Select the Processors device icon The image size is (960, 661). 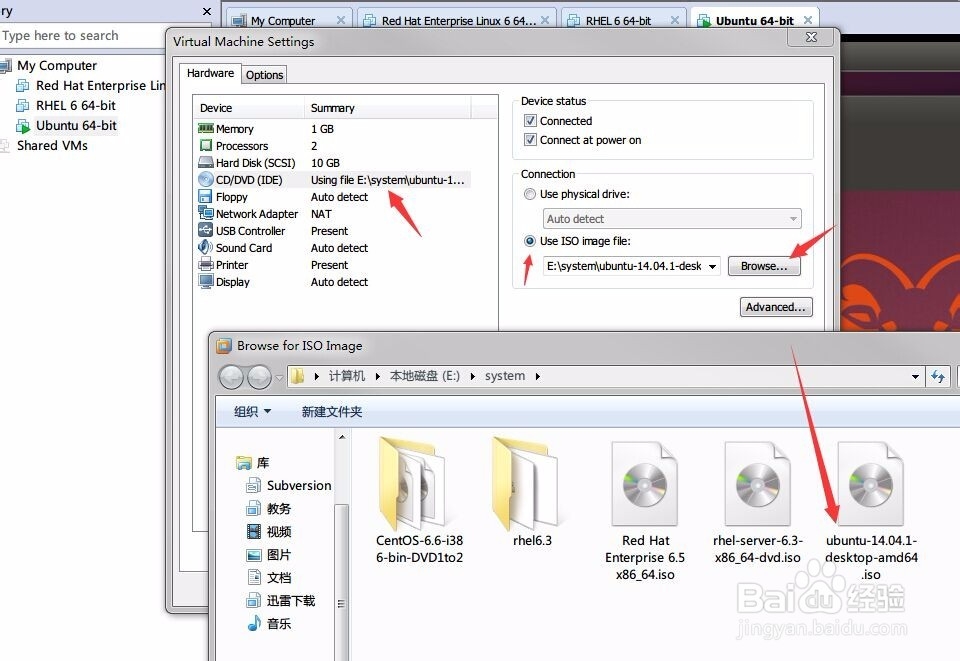(x=206, y=146)
